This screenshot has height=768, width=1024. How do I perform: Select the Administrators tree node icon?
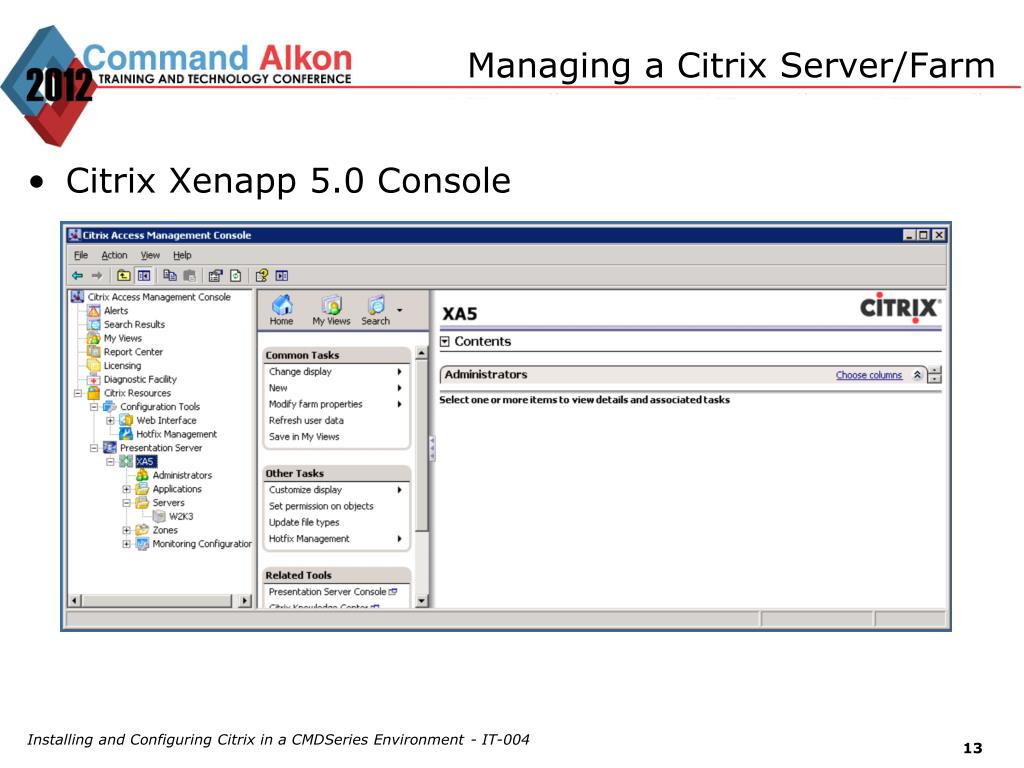tap(142, 475)
